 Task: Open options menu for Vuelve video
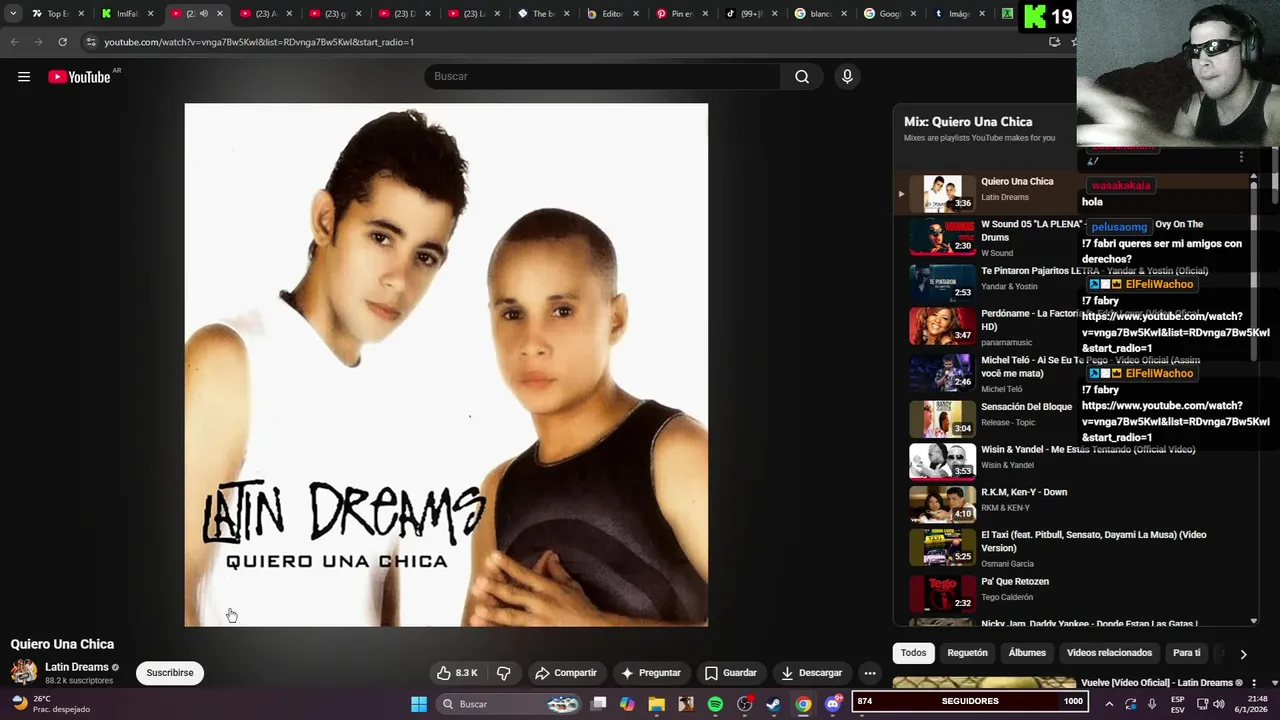(1253, 683)
